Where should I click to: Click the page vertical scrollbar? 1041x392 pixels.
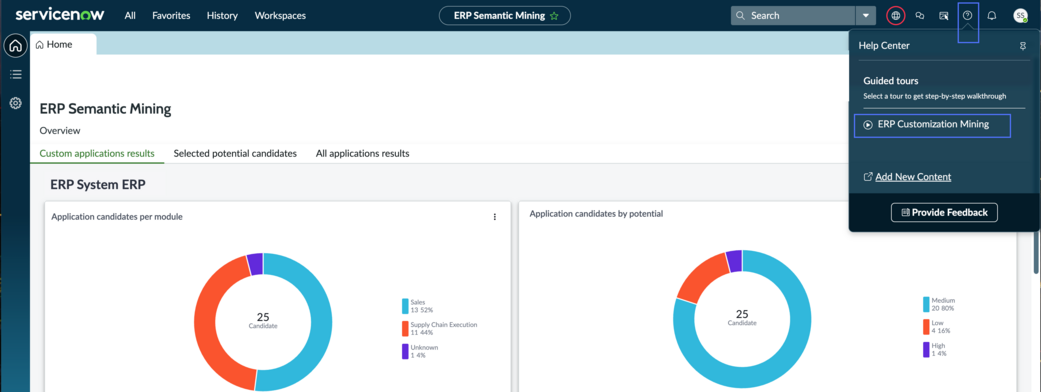[1036, 252]
